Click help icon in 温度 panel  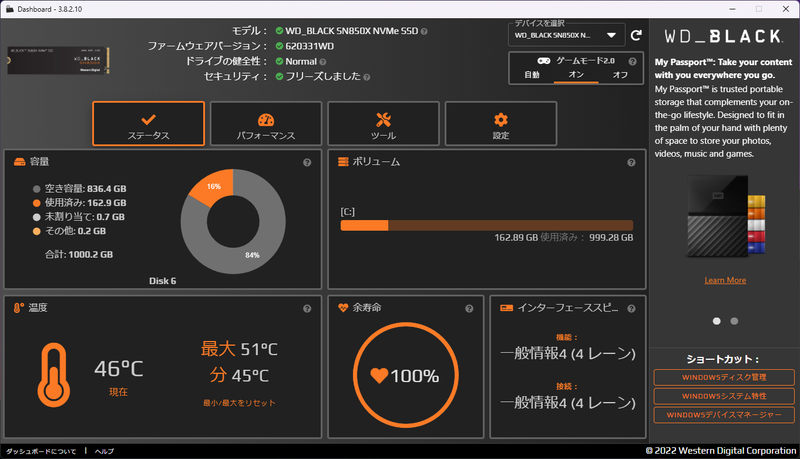click(x=307, y=308)
